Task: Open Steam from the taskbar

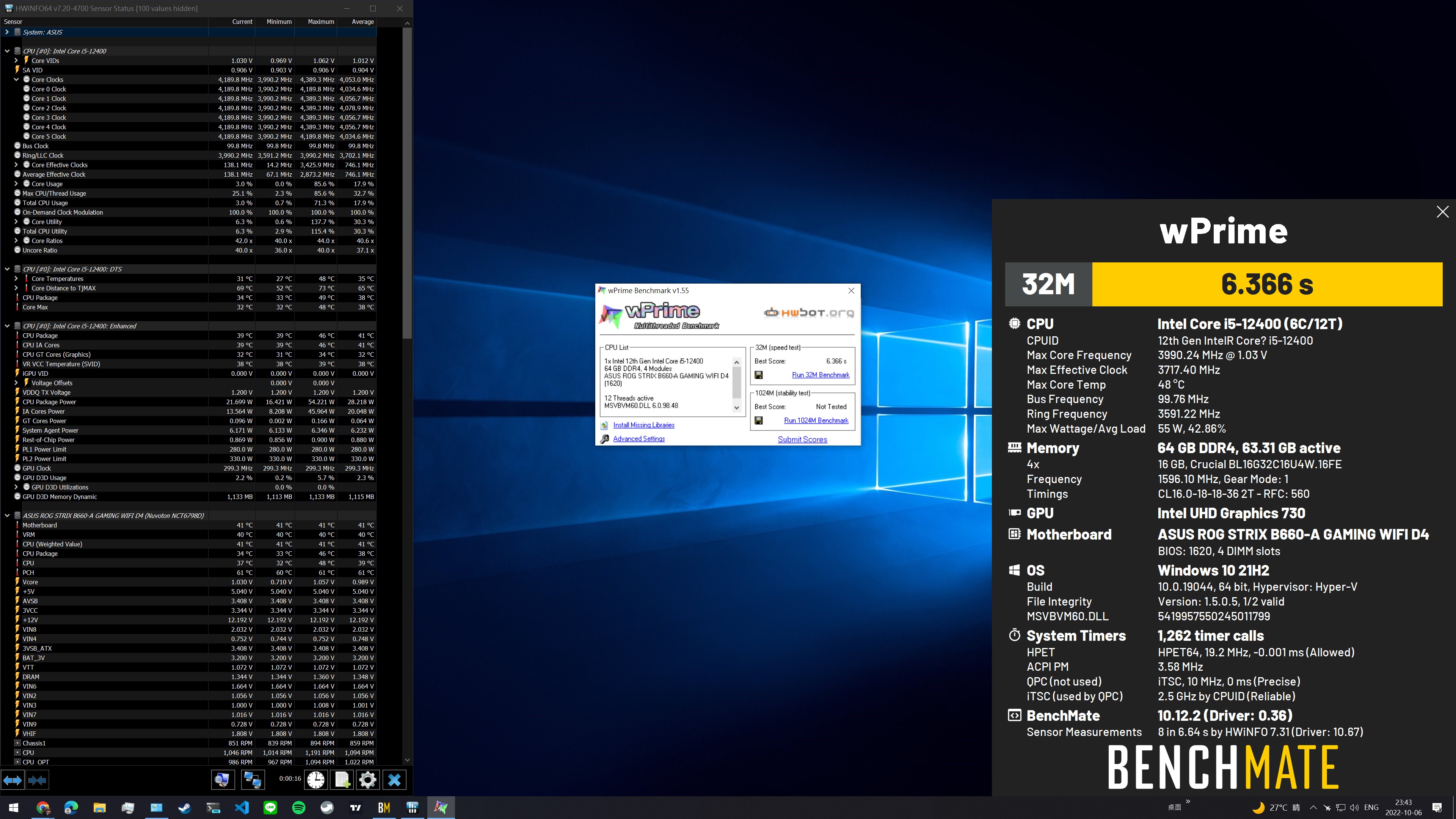Action: pos(185,808)
